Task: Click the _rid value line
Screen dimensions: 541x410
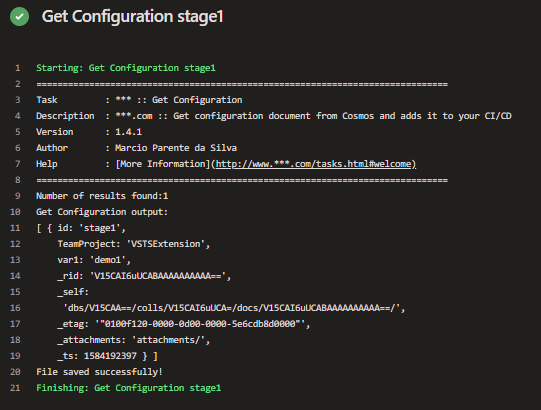Action: tap(144, 276)
